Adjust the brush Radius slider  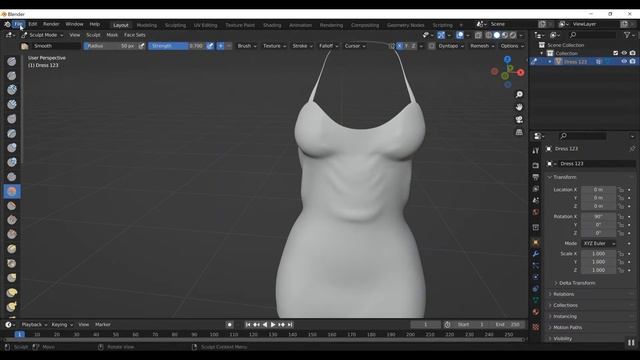point(110,46)
